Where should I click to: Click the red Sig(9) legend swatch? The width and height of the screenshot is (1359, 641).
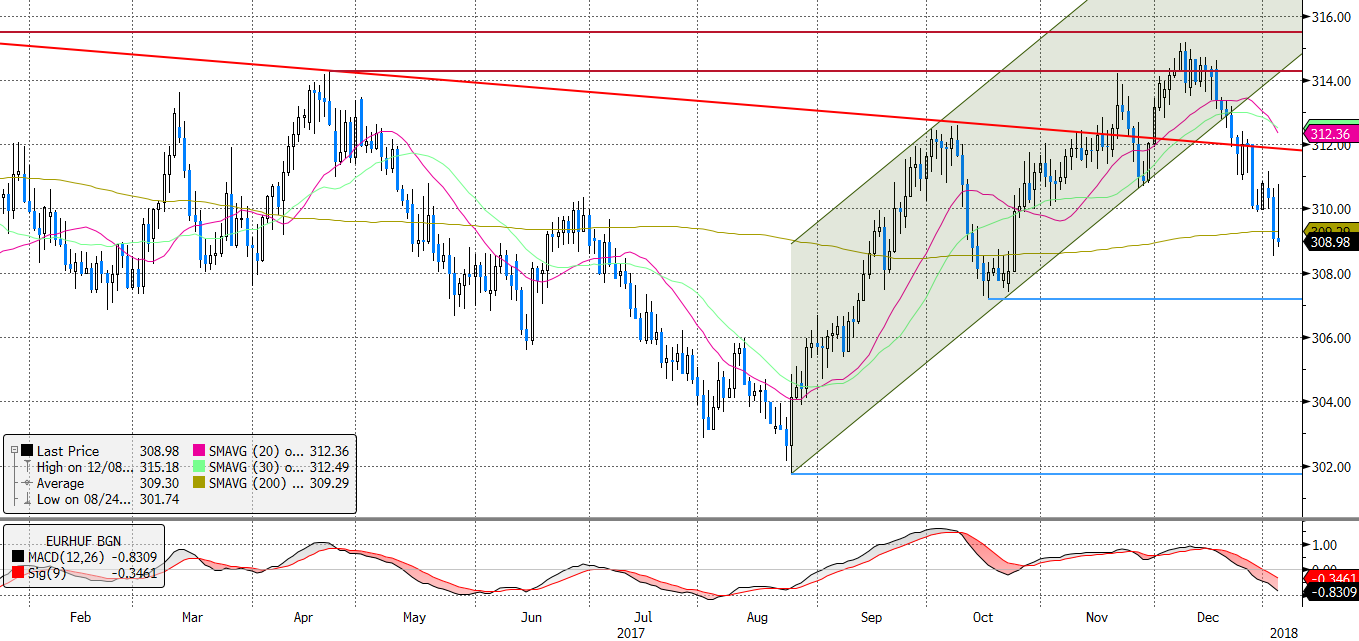point(20,573)
